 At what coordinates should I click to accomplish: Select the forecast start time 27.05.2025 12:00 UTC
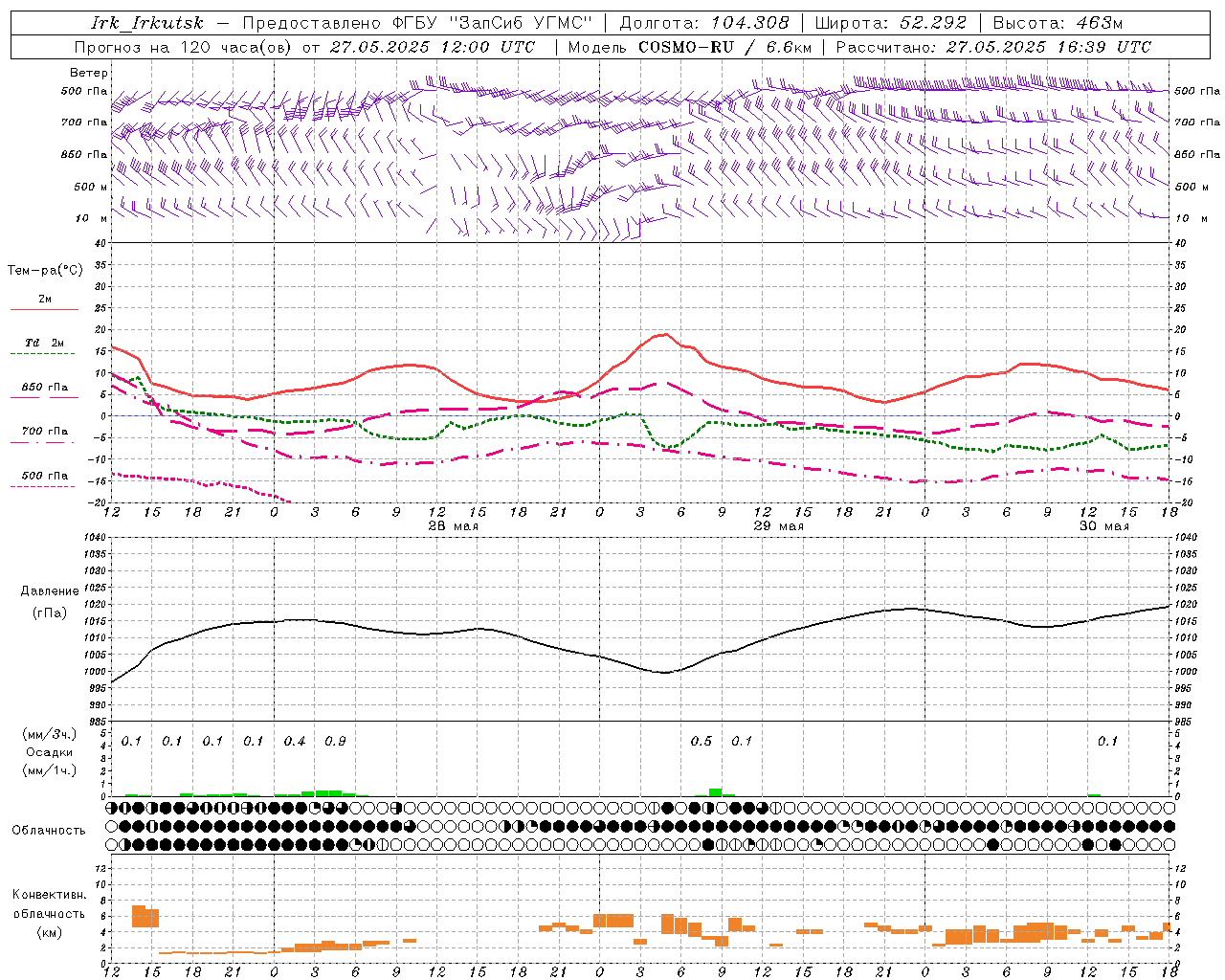pyautogui.click(x=433, y=47)
